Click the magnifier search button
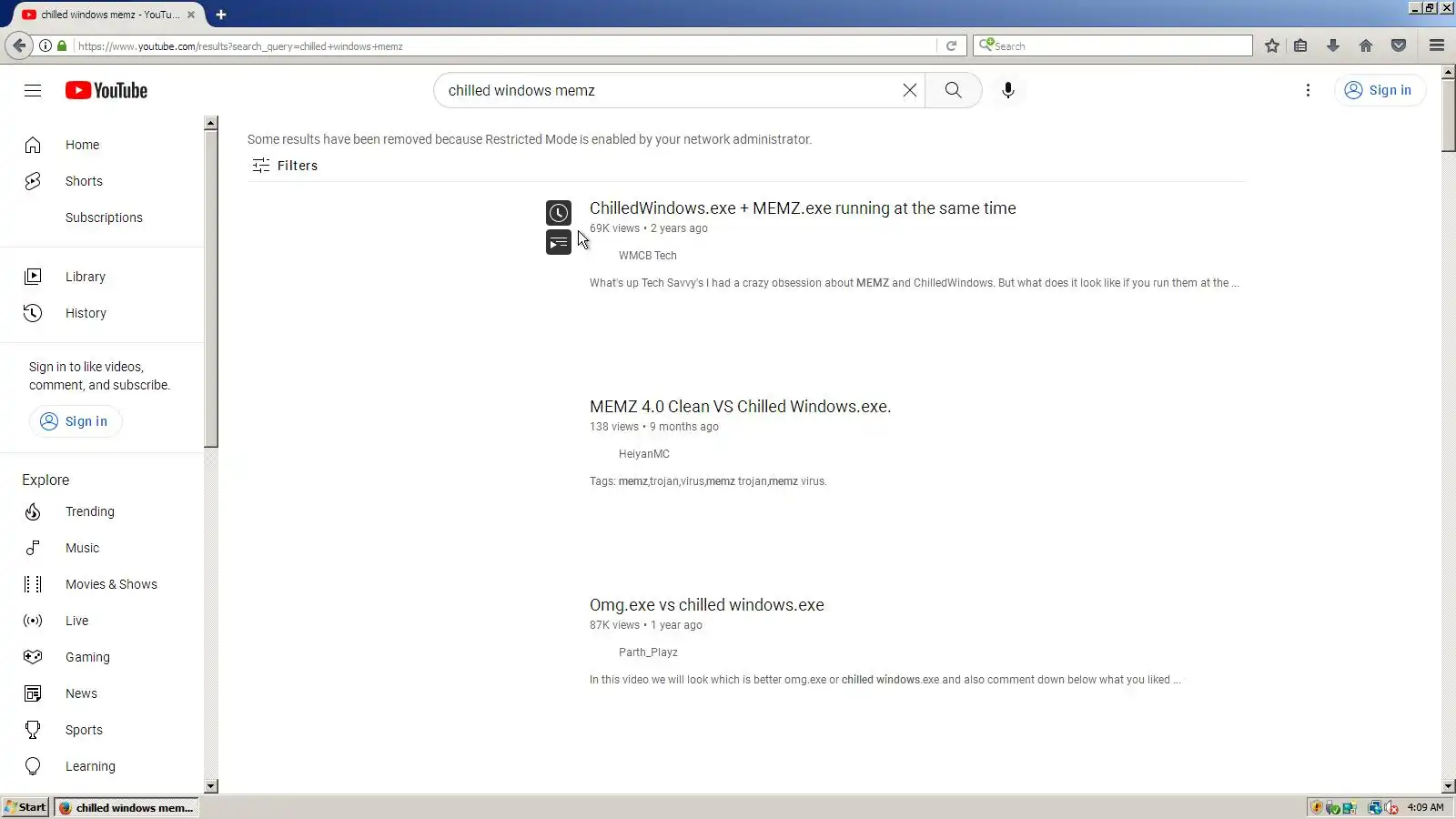The width and height of the screenshot is (1456, 819). tap(953, 90)
